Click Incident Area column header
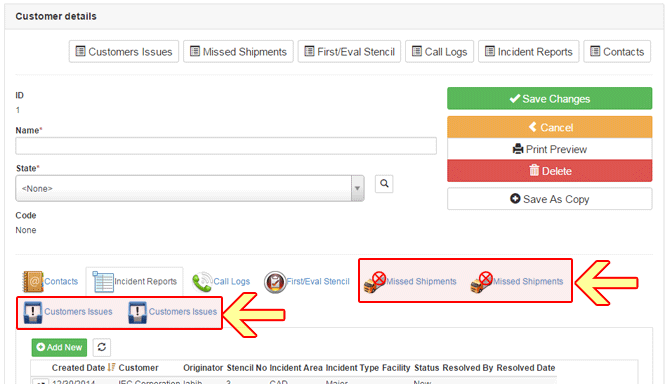 296,368
